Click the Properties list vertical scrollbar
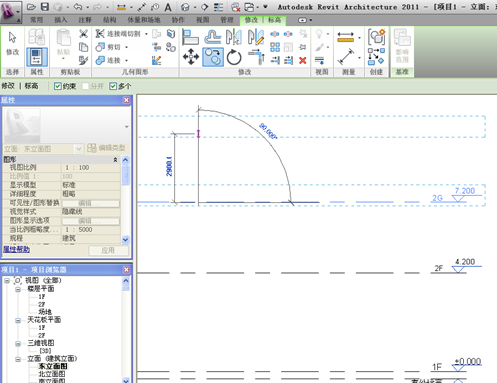Screen dimensions: 497x383 [x=125, y=199]
